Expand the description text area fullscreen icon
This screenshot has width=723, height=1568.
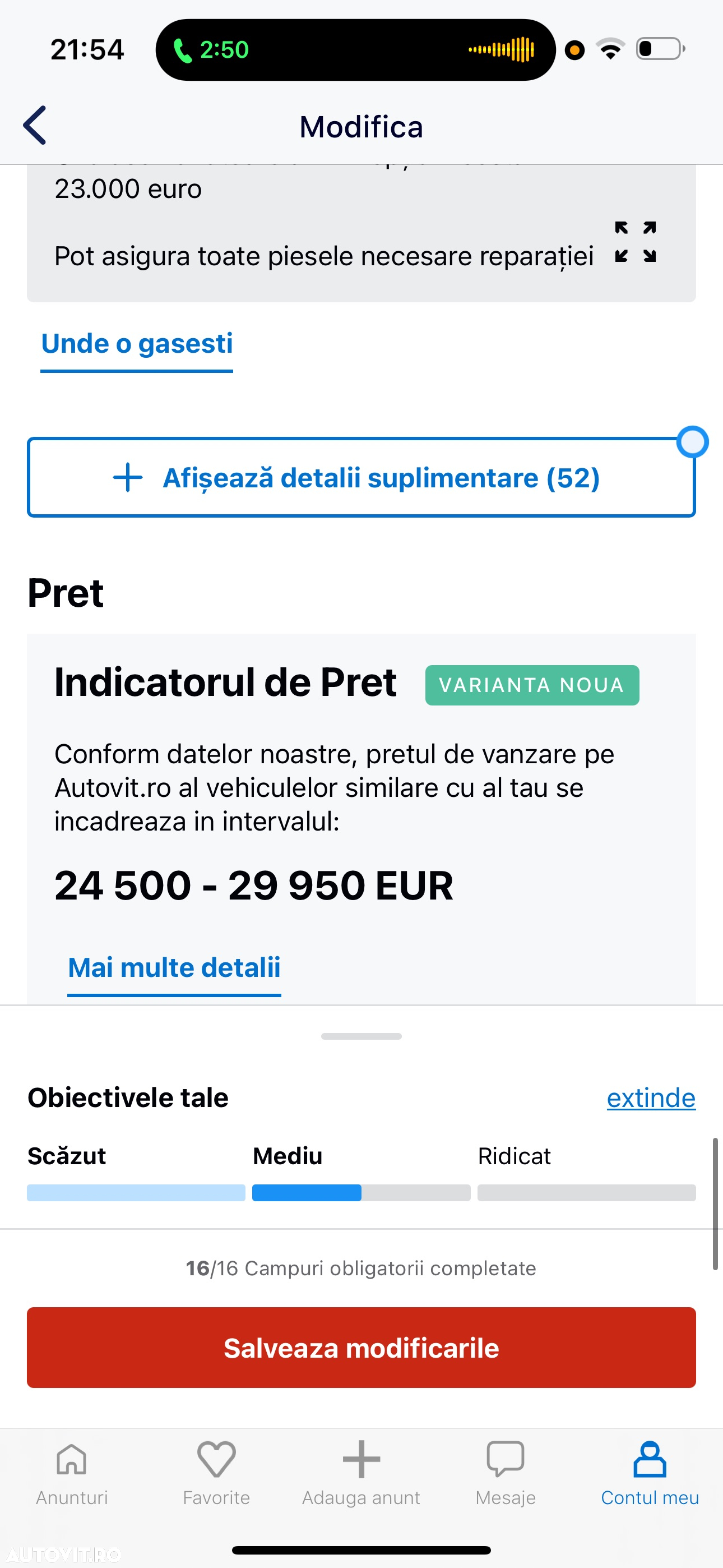point(635,242)
